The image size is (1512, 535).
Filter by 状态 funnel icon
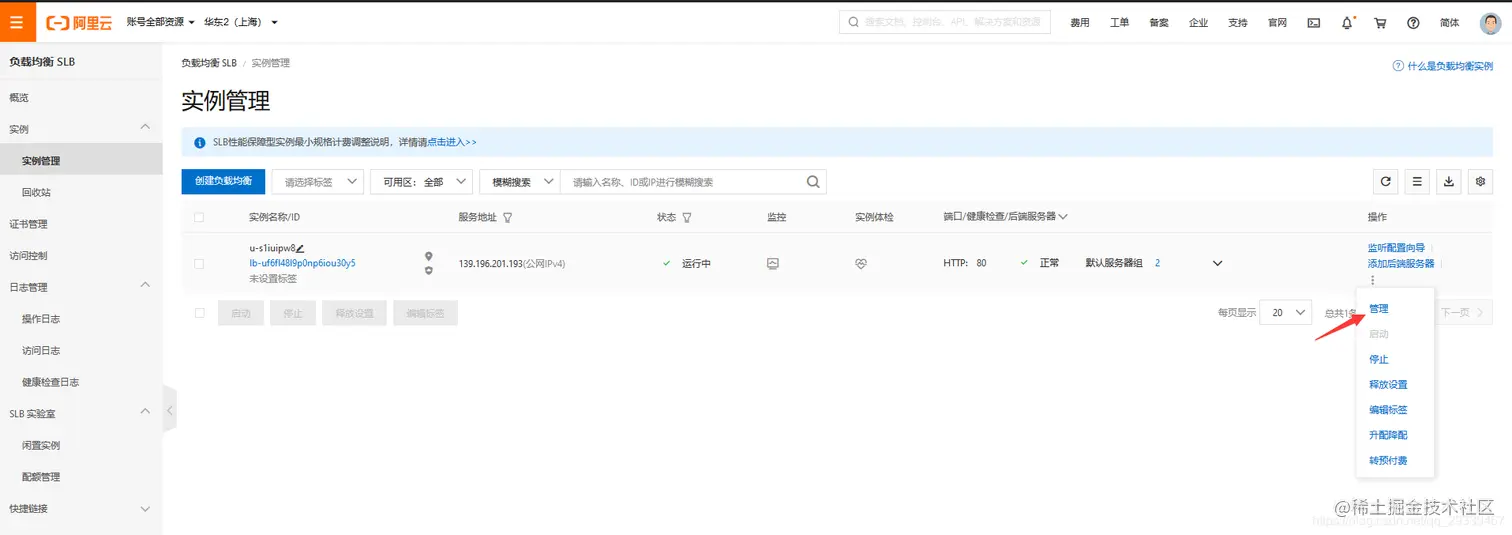tap(686, 217)
